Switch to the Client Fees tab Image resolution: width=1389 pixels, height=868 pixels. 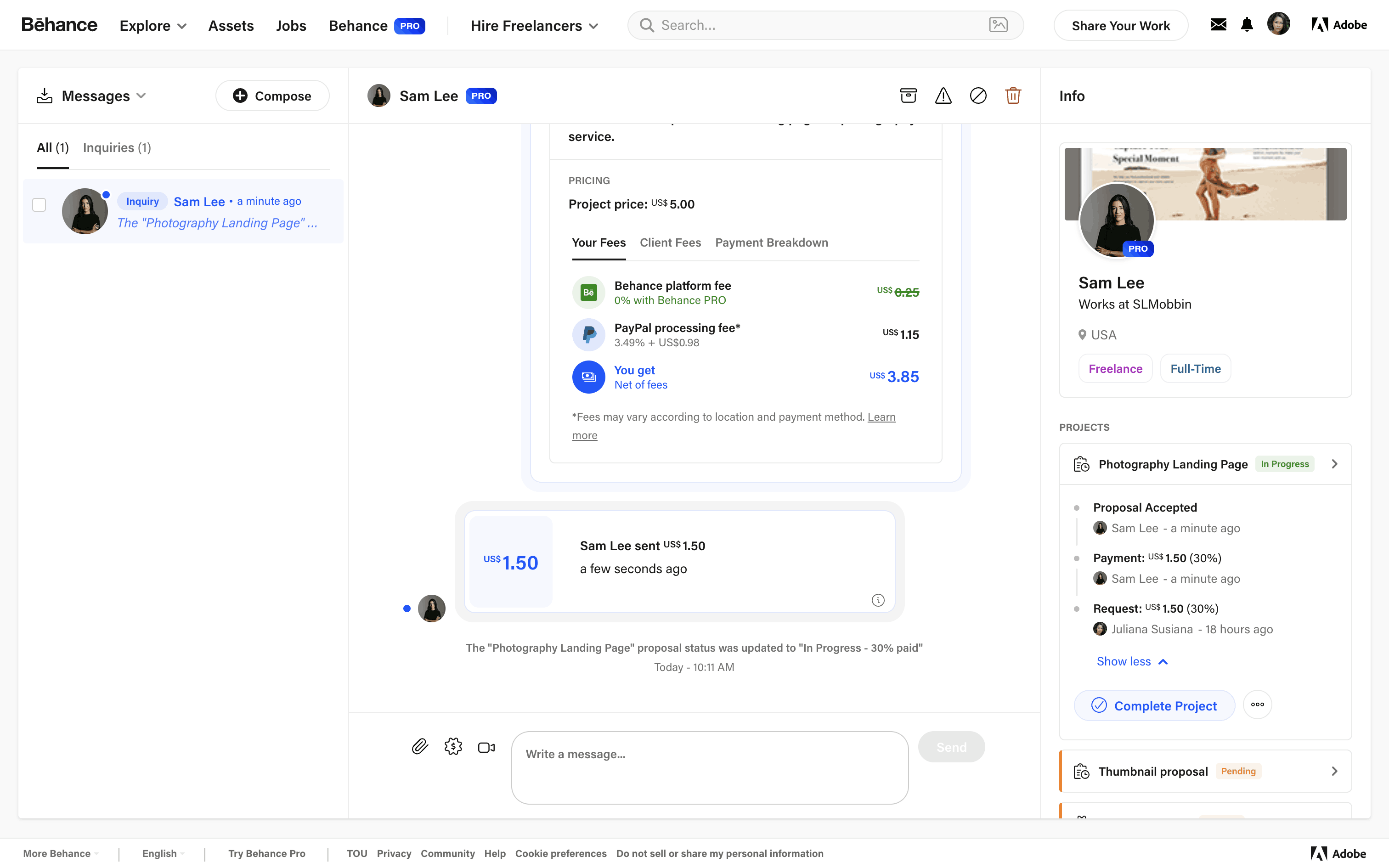pyautogui.click(x=670, y=243)
